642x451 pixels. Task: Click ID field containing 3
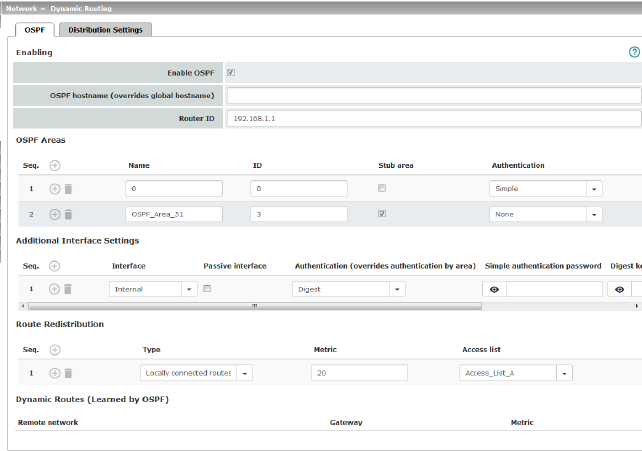(299, 214)
